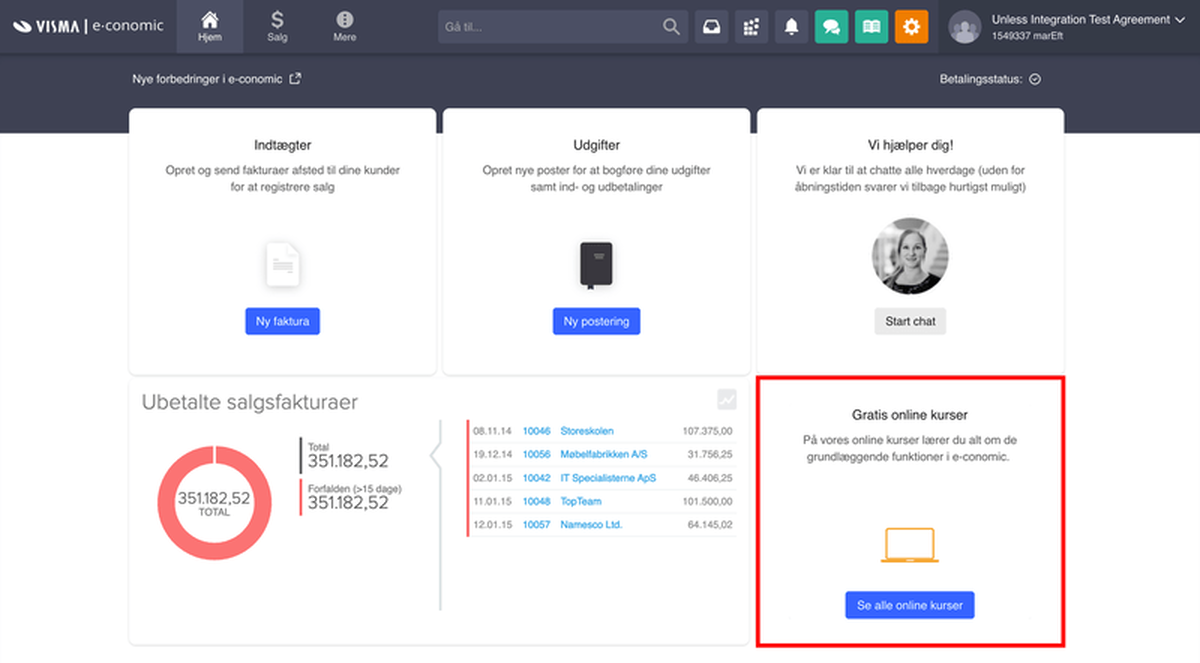Viewport: 1200px width, 663px height.
Task: Open 'Nye forbedringer i e-conomic' link
Action: [x=216, y=79]
